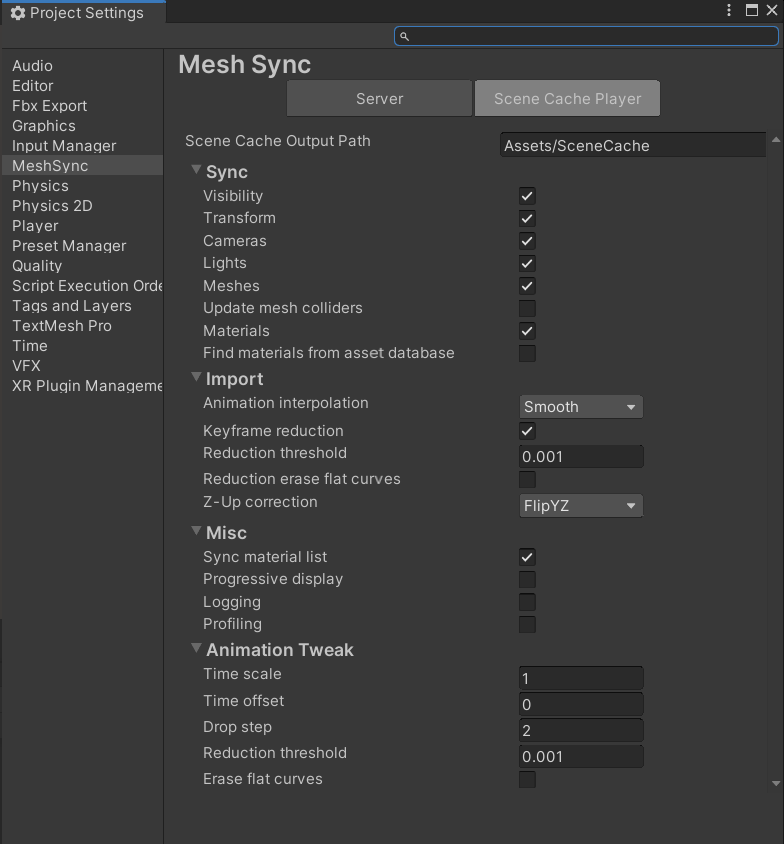
Task: Collapse the Animation Tweak section
Action: [196, 649]
